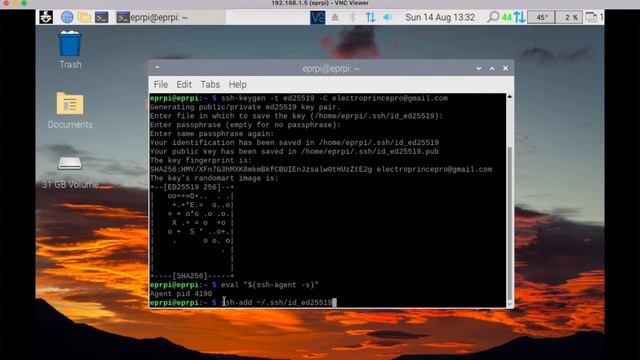Launch the terminal icon in the taskbar

click(x=102, y=17)
